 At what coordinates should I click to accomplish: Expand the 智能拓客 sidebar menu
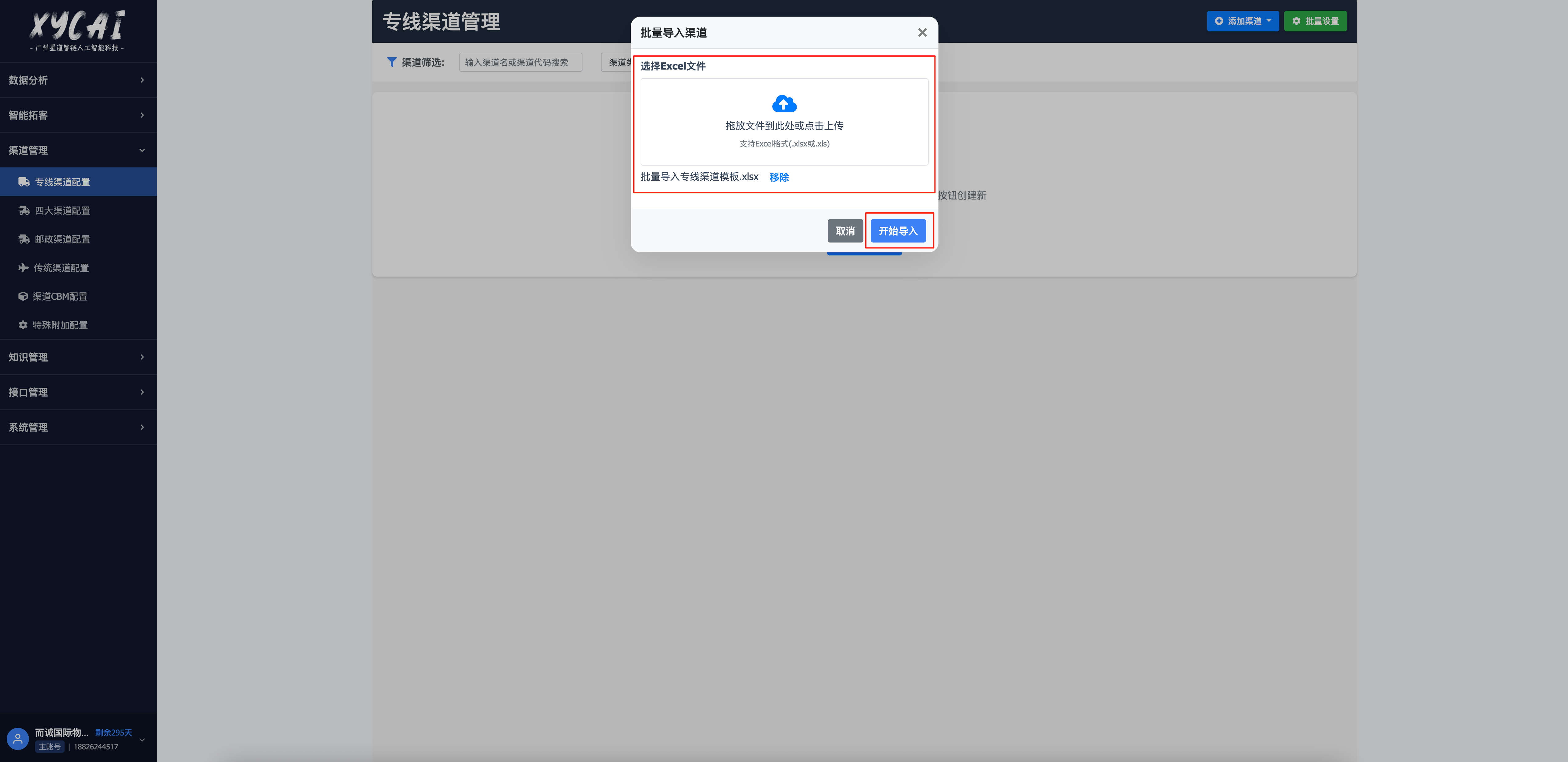point(78,115)
